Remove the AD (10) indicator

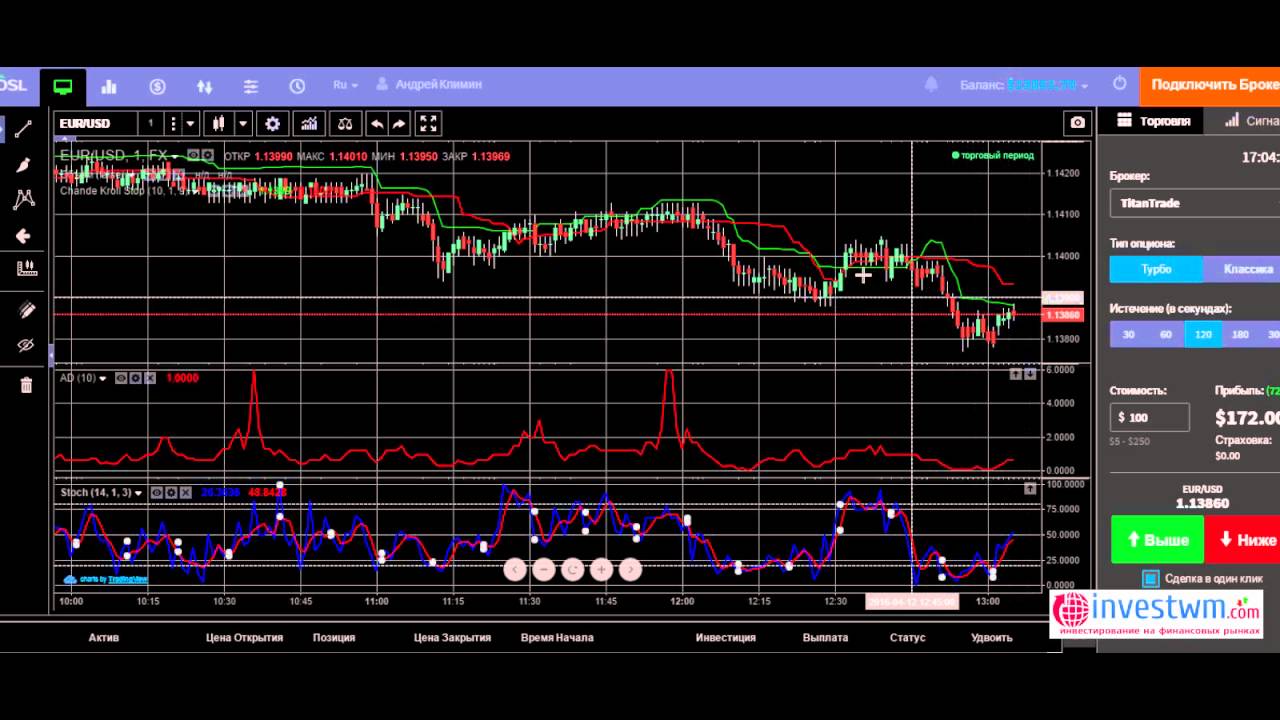click(x=150, y=378)
